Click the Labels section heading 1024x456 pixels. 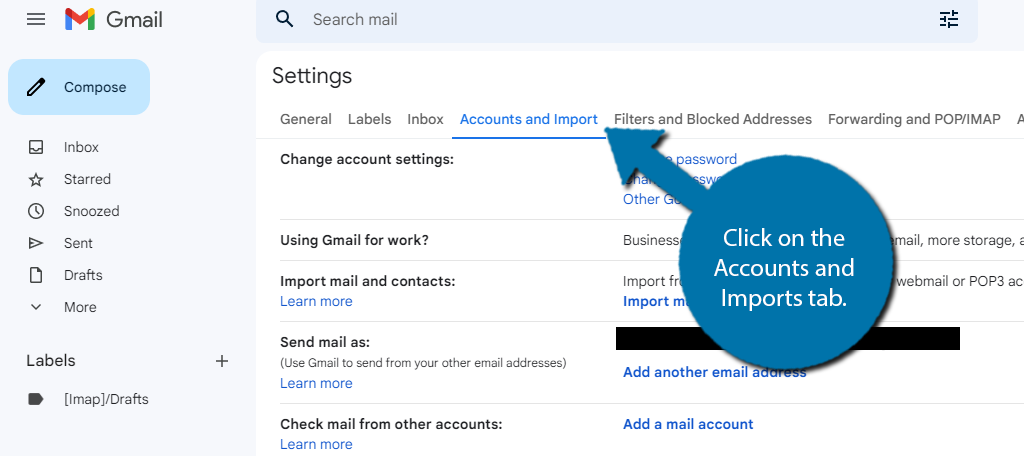[51, 361]
